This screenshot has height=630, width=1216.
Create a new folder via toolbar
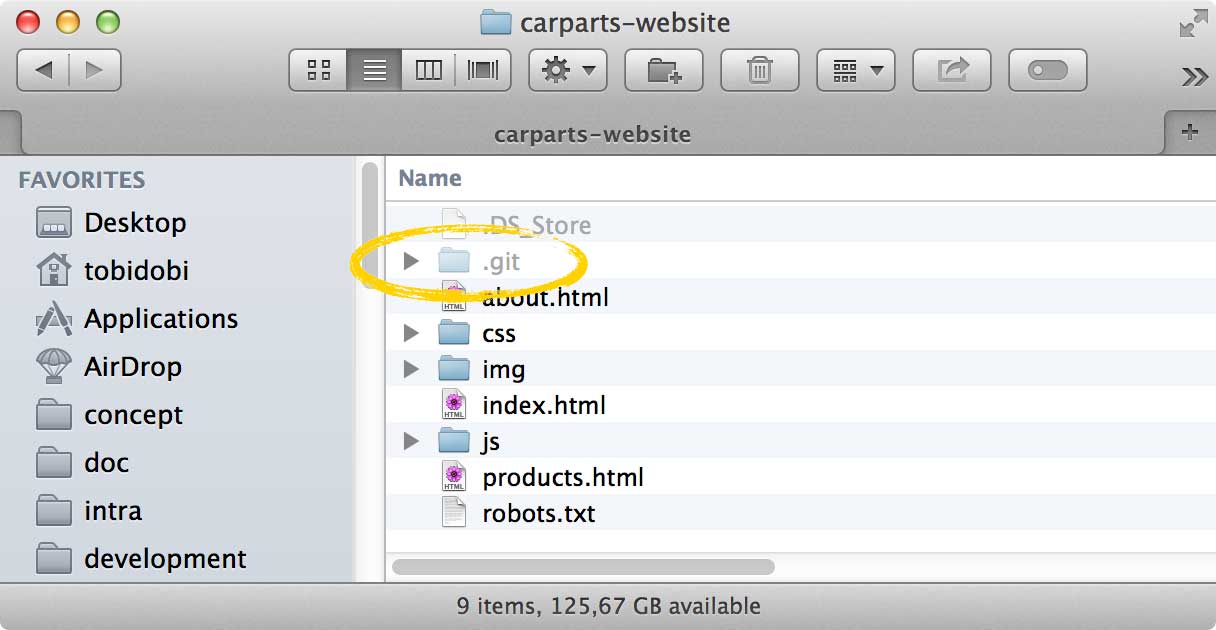pyautogui.click(x=663, y=70)
